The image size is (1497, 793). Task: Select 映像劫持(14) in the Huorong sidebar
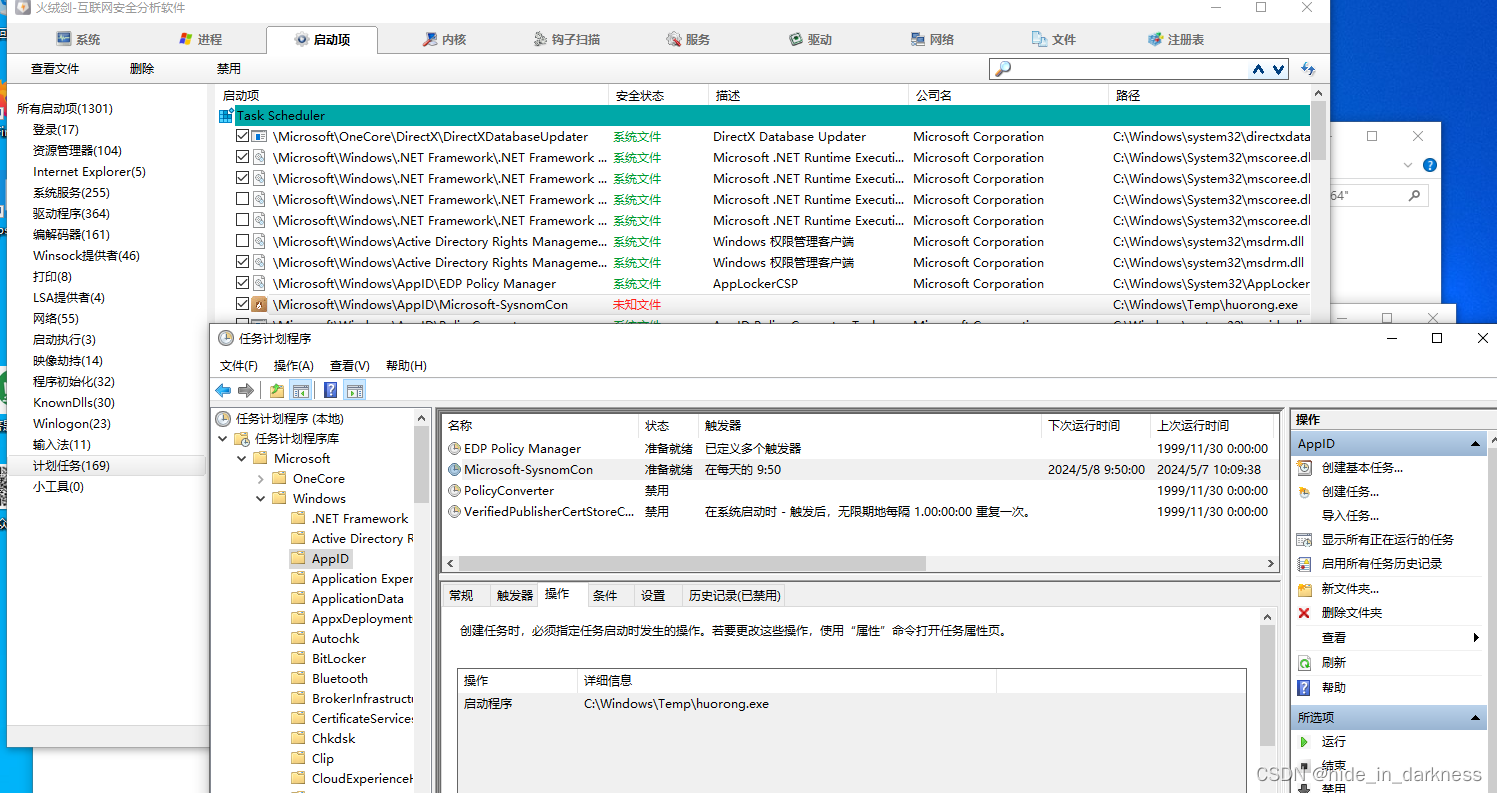pyautogui.click(x=67, y=361)
